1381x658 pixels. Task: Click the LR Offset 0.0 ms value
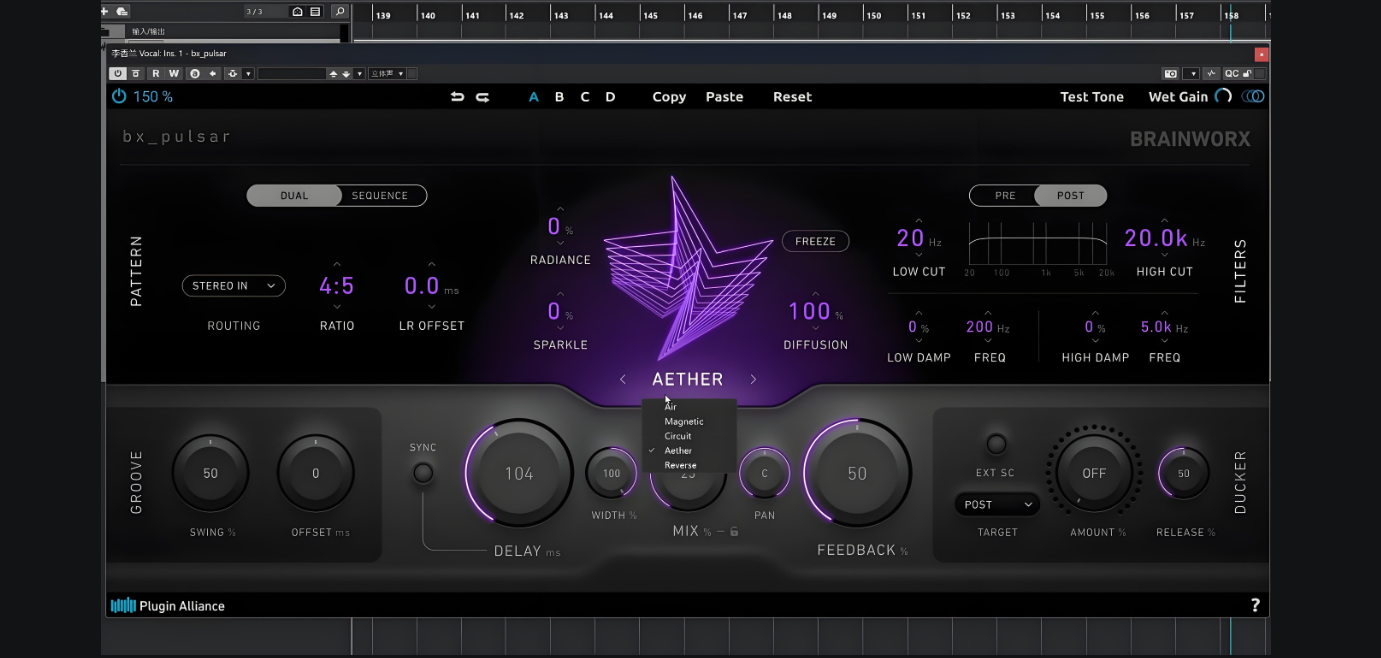pos(432,286)
